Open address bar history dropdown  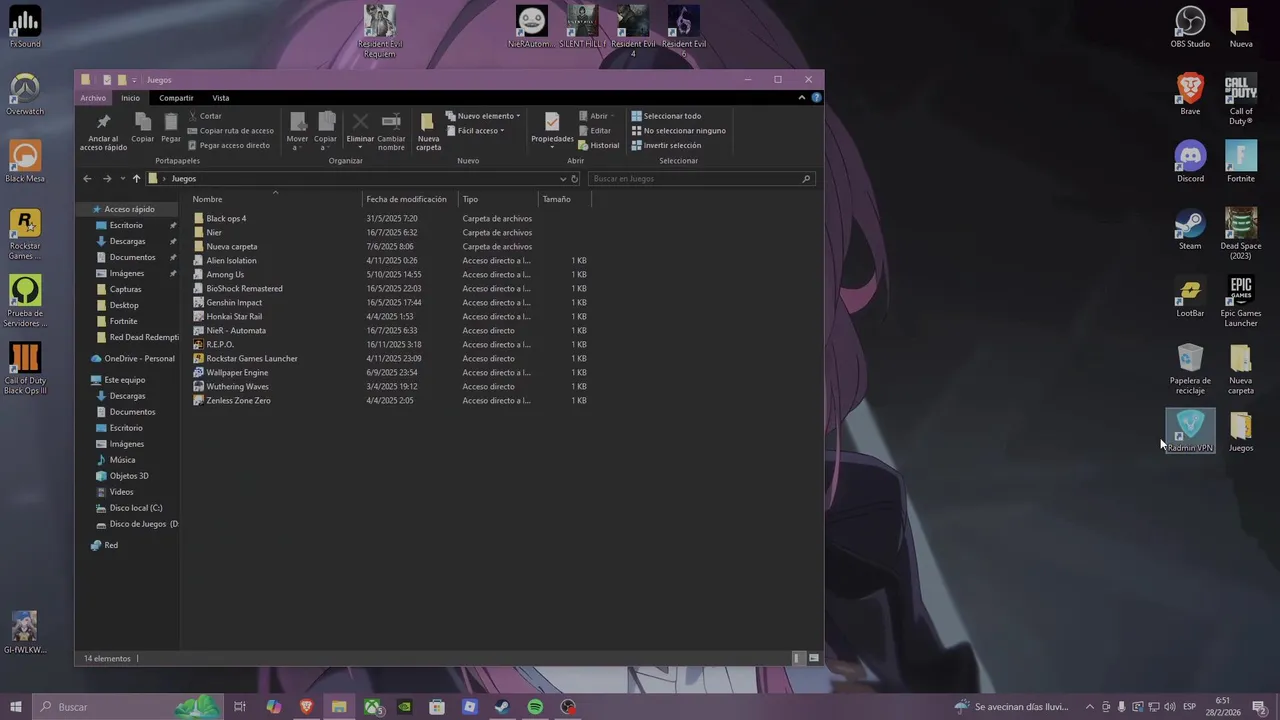click(x=563, y=179)
